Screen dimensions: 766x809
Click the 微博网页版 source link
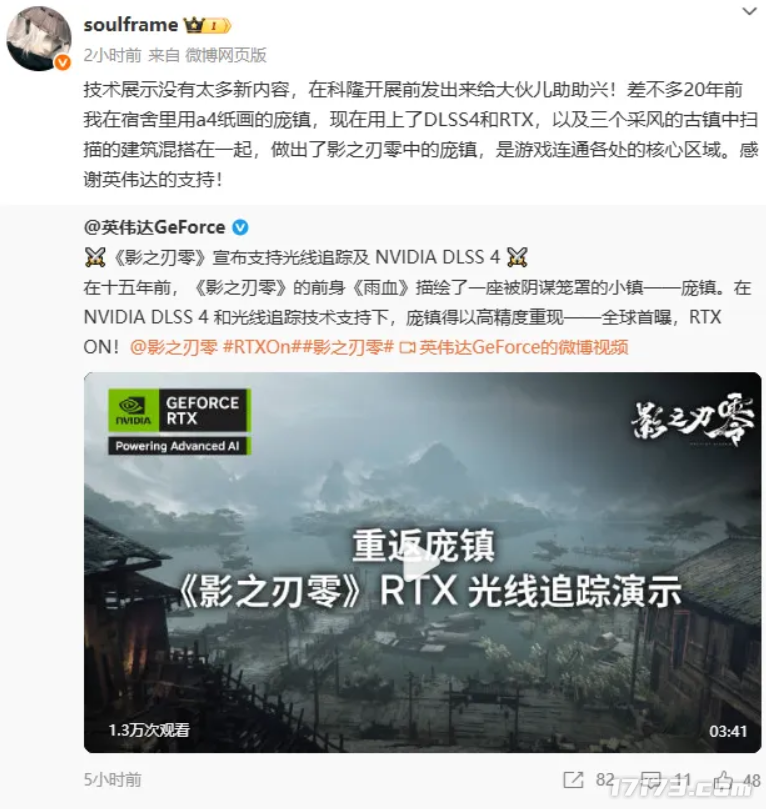pos(226,55)
